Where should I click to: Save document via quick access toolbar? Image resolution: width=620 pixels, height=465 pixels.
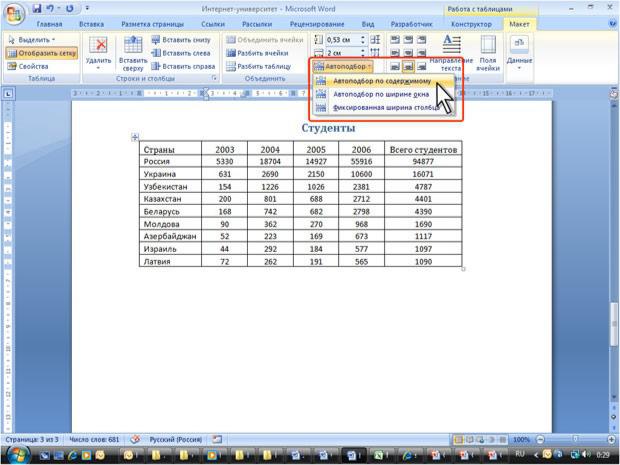click(37, 8)
